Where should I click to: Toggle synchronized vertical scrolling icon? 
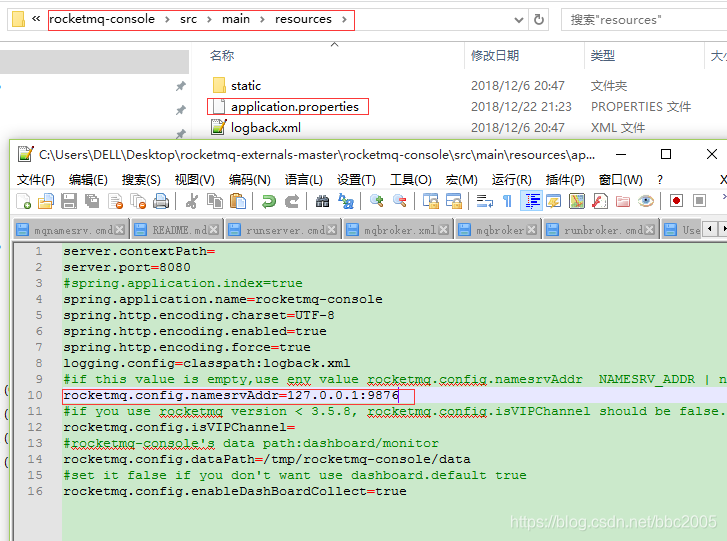(x=431, y=202)
